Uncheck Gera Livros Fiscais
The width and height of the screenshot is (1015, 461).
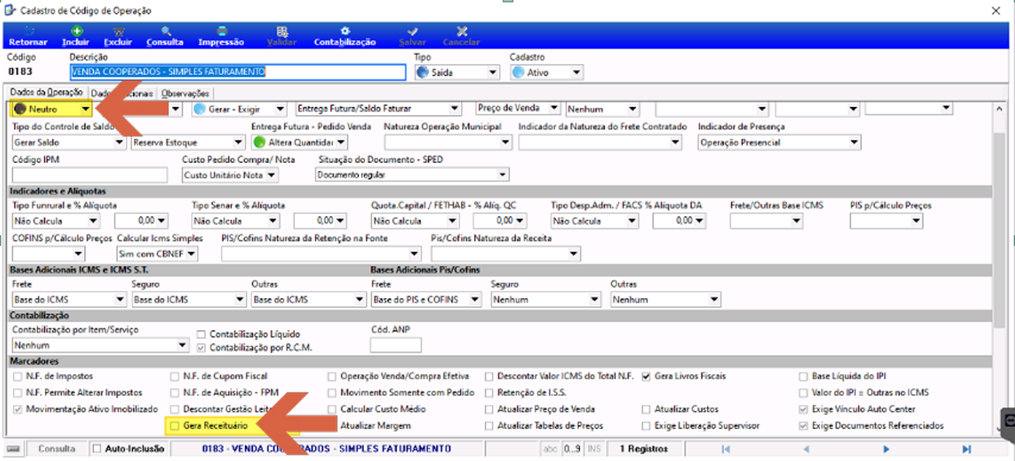pyautogui.click(x=646, y=376)
